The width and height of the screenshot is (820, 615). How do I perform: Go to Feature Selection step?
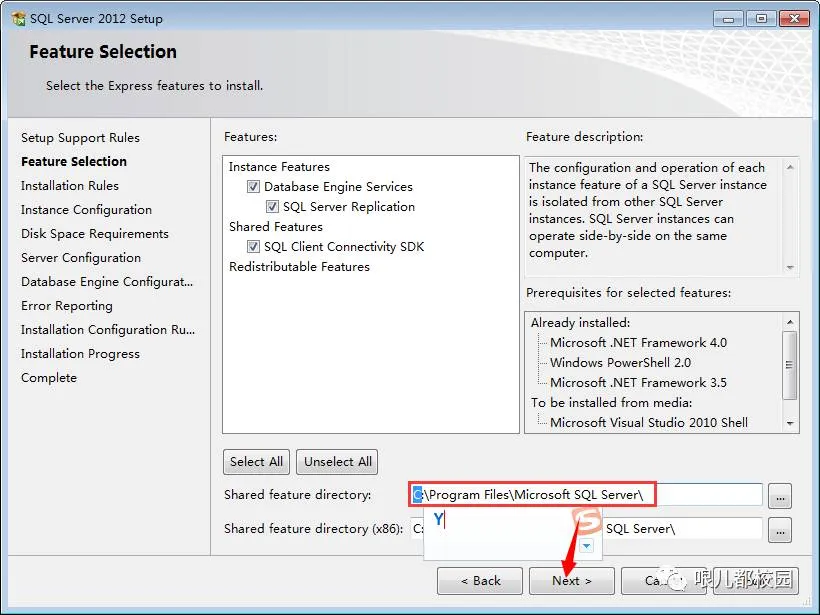[x=74, y=162]
